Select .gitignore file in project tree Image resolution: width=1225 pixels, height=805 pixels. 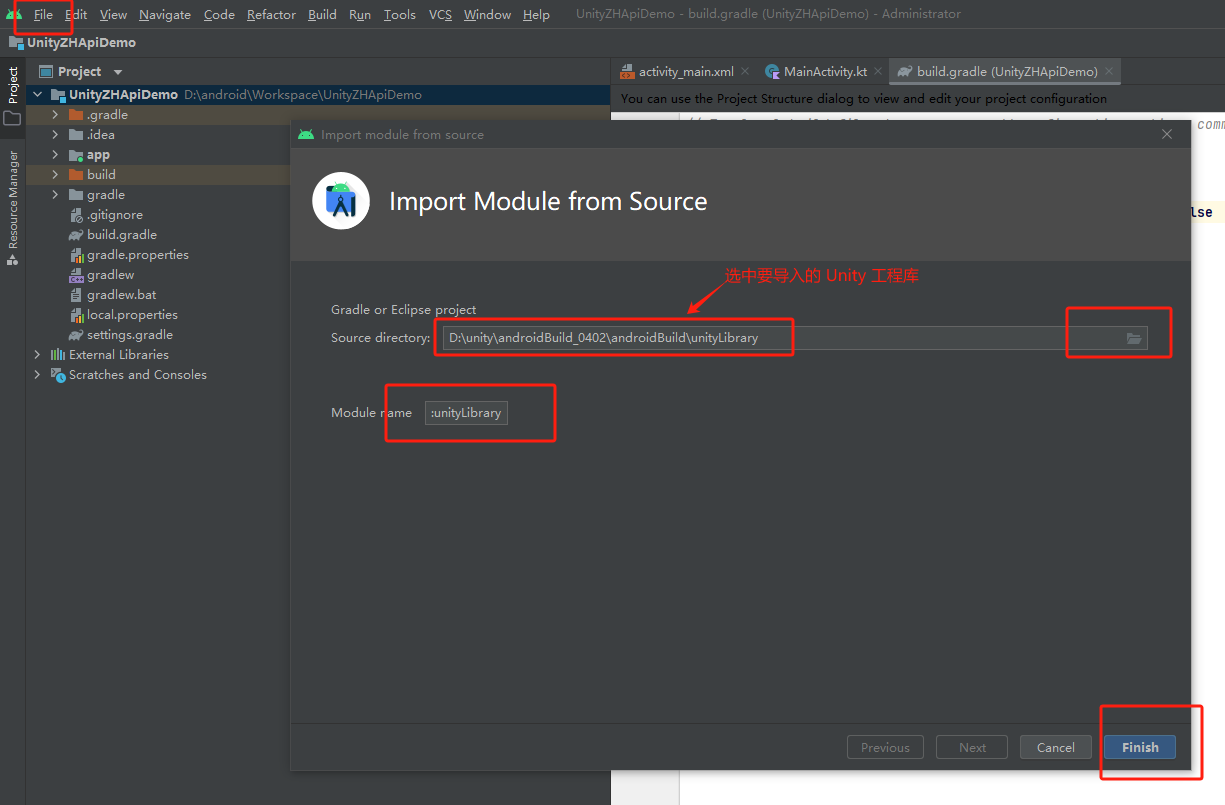(114, 215)
